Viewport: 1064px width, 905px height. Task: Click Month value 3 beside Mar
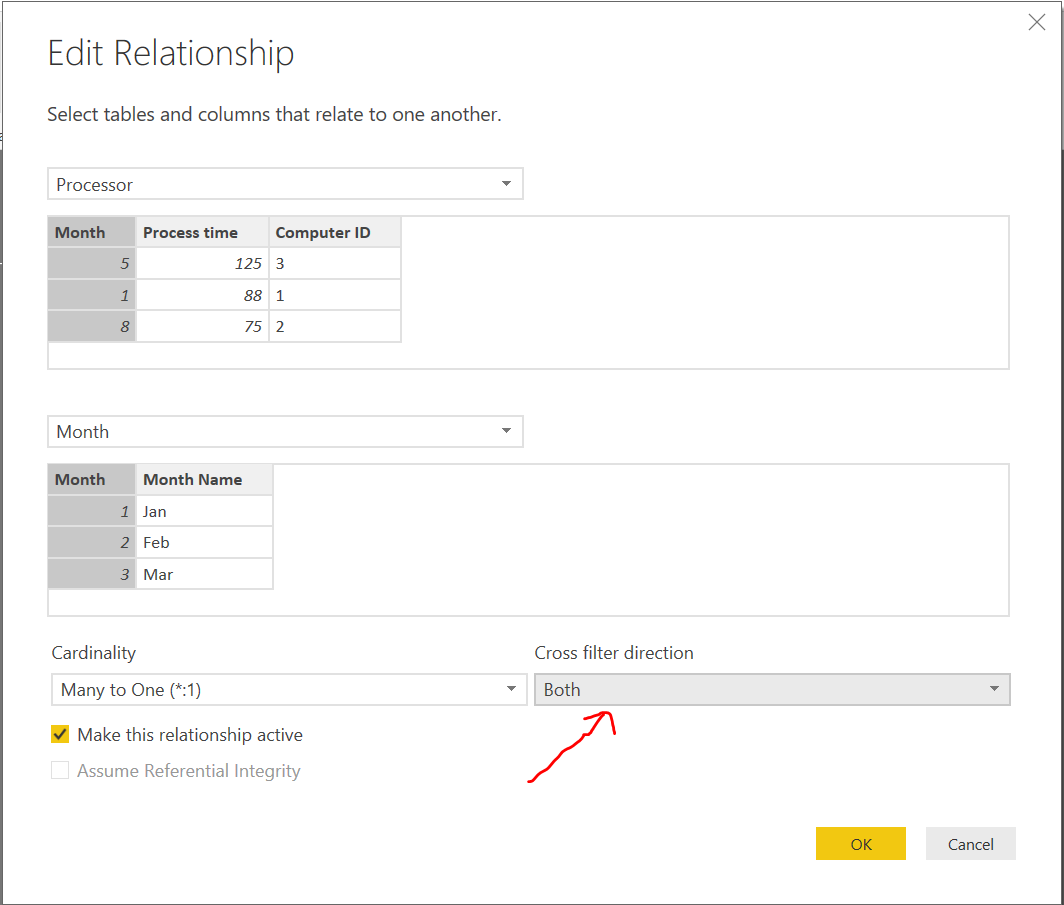coord(92,575)
